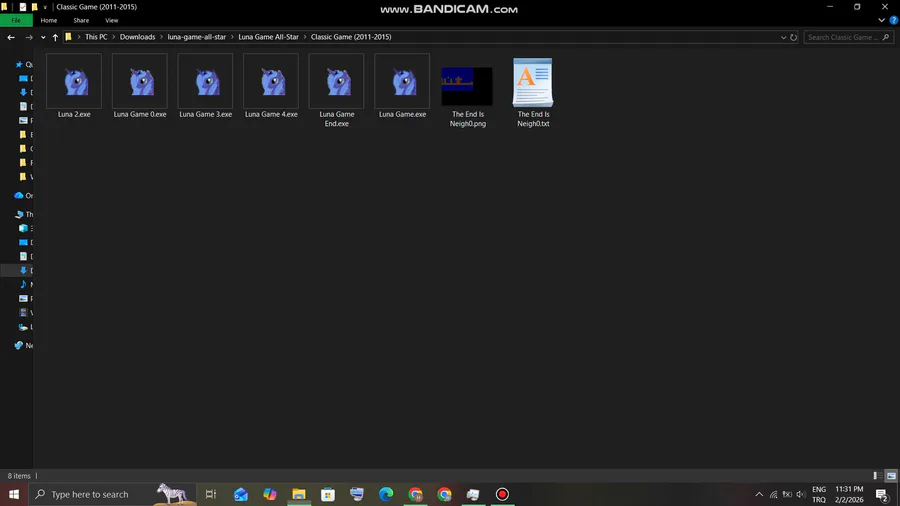900x506 pixels.
Task: Expand the ribbon with the chevron
Action: 881,20
